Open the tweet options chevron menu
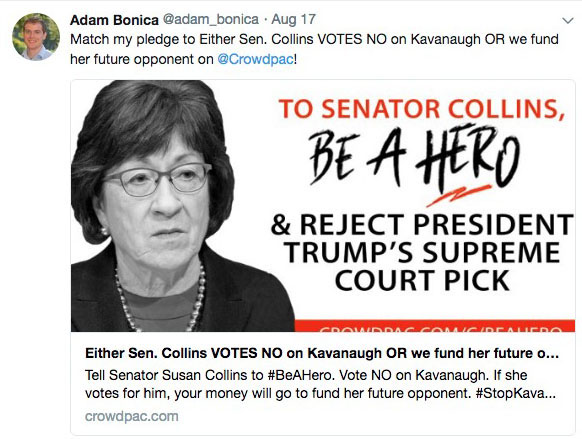The width and height of the screenshot is (582, 439). point(568,20)
